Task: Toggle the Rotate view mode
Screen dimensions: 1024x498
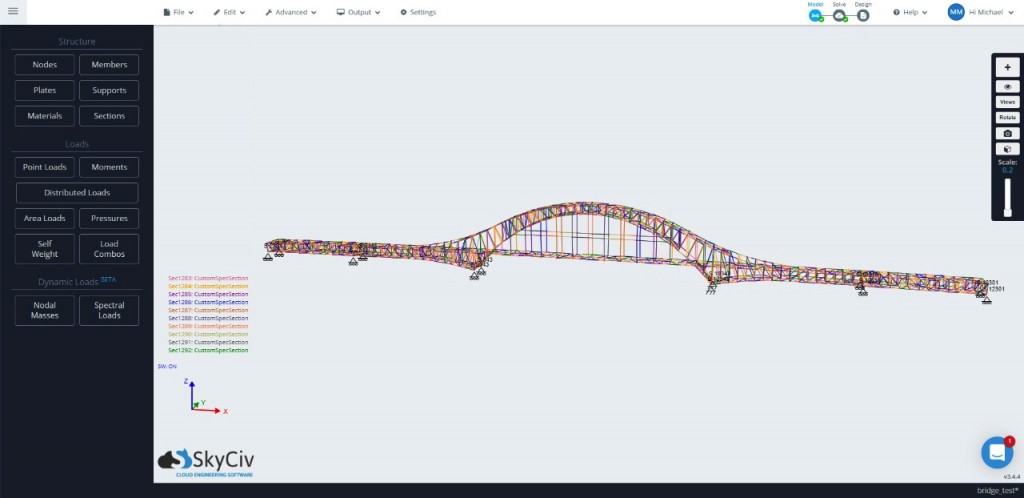Action: coord(1007,117)
